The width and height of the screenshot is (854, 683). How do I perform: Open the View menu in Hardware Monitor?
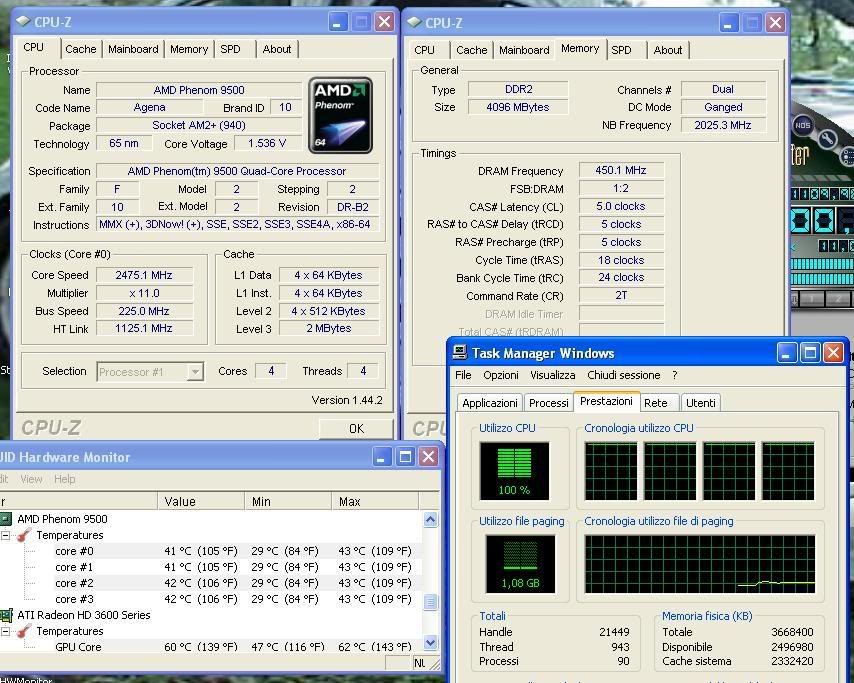coord(31,479)
